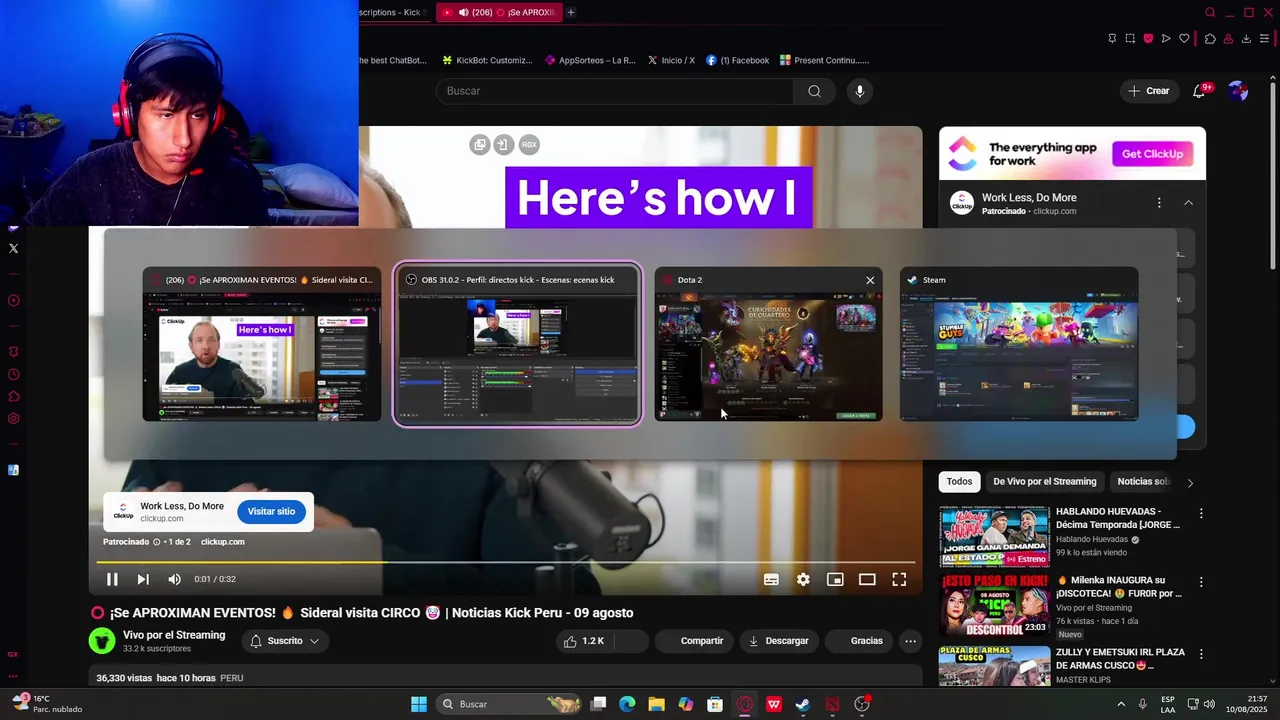
Task: Open Windows Start menu
Action: (419, 704)
